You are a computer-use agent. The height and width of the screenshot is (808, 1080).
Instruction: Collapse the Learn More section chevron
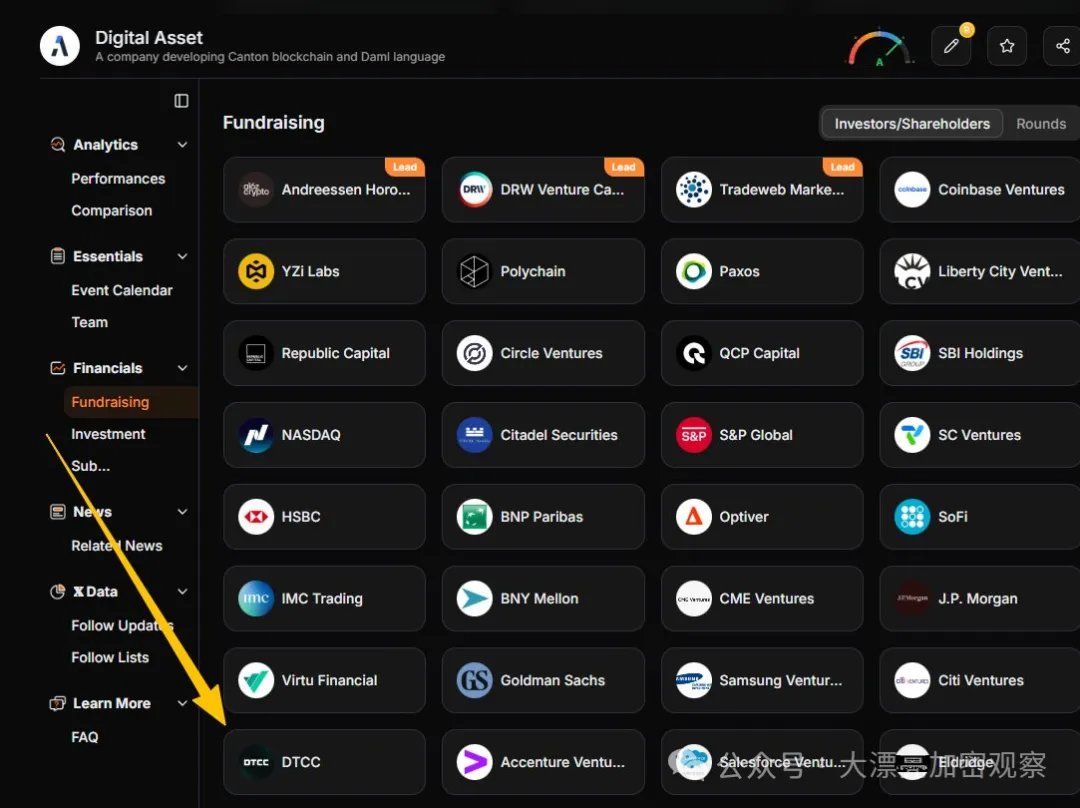point(183,703)
